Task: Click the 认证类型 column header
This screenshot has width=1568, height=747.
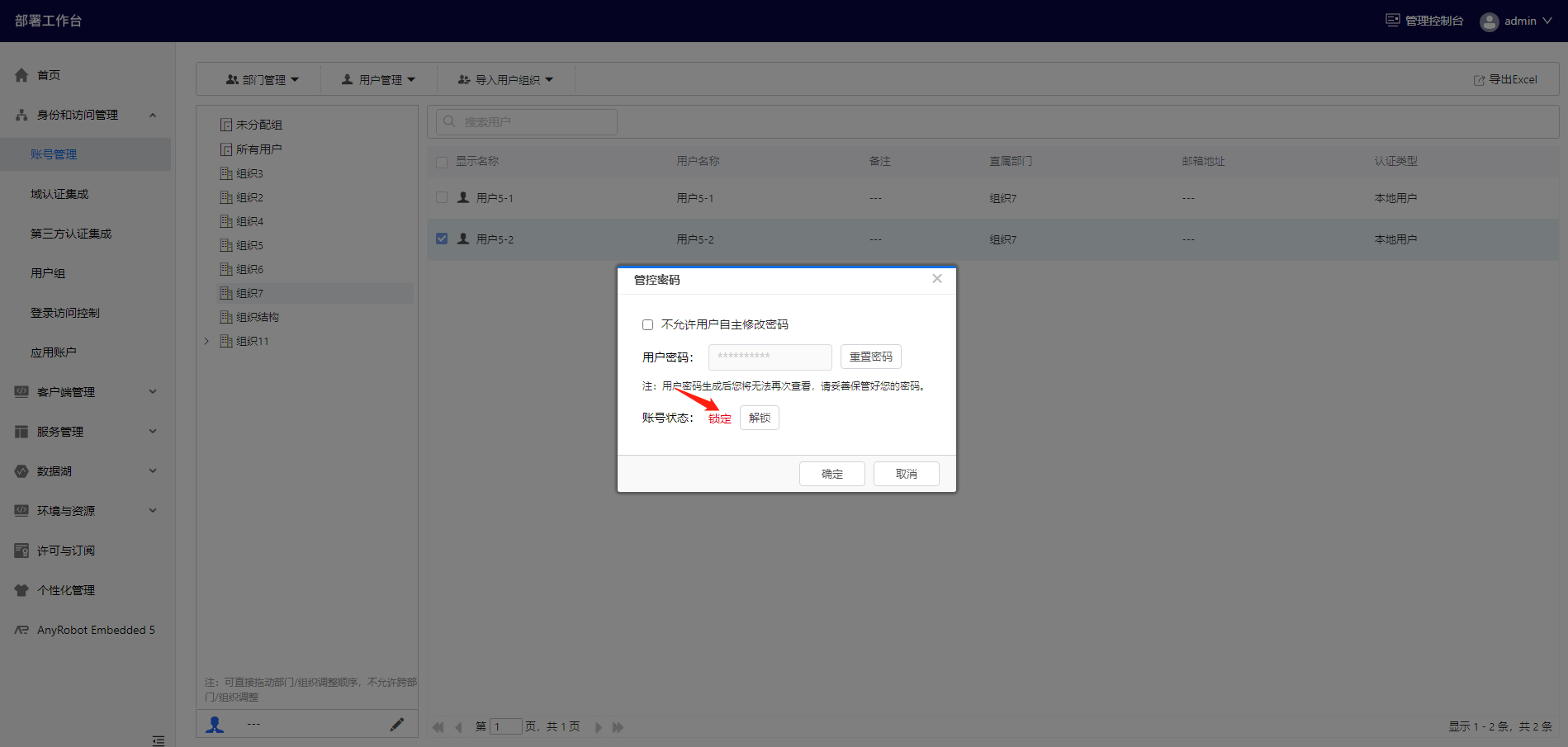Action: point(1395,161)
